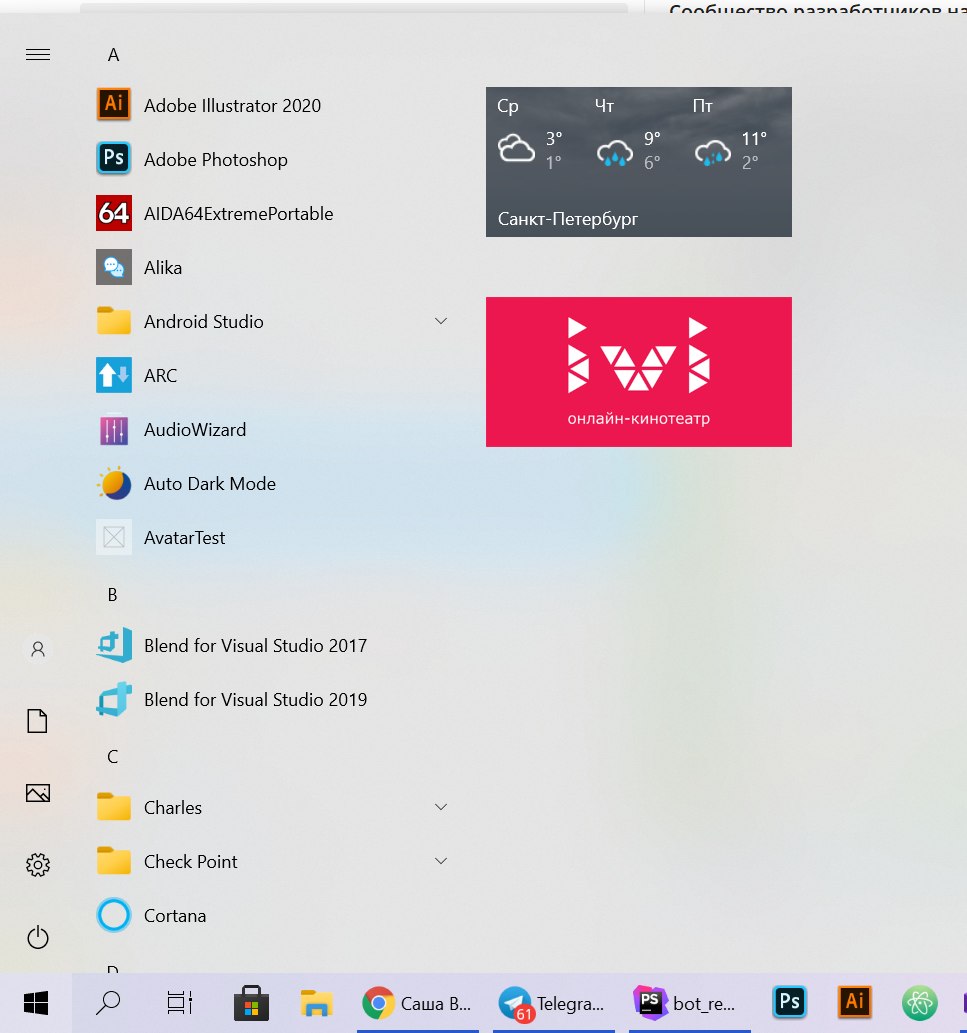Open the Charles folder entry
The height and width of the screenshot is (1033, 967).
point(273,808)
